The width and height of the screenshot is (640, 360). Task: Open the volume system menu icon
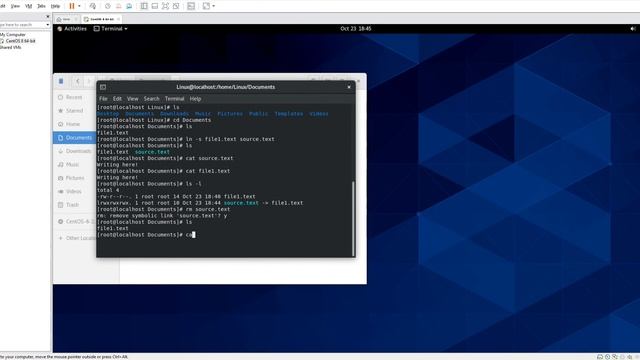633,29
